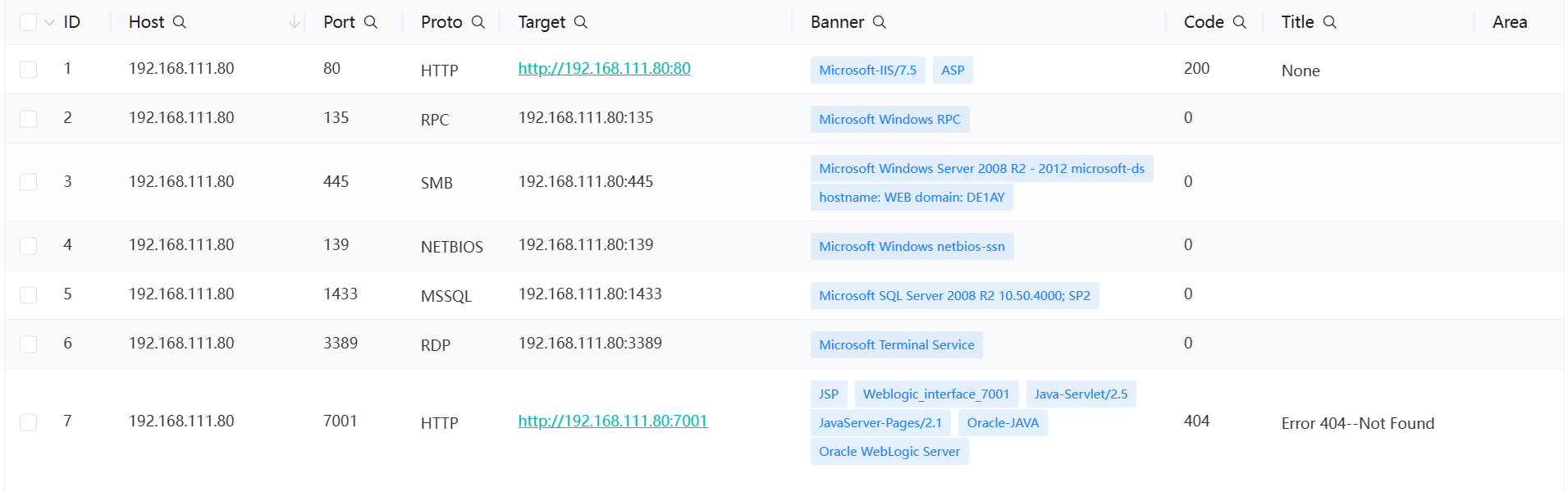This screenshot has width=1568, height=492.
Task: Click port value 3389
Action: 340,344
